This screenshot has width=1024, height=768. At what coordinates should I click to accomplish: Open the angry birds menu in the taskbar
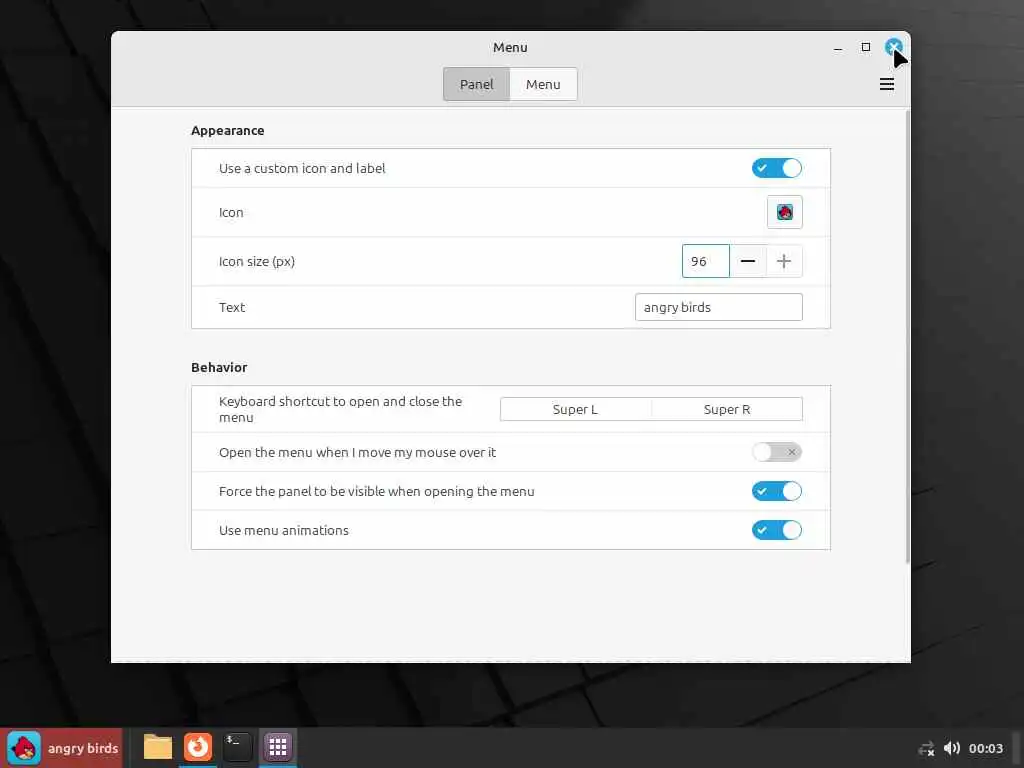coord(63,748)
